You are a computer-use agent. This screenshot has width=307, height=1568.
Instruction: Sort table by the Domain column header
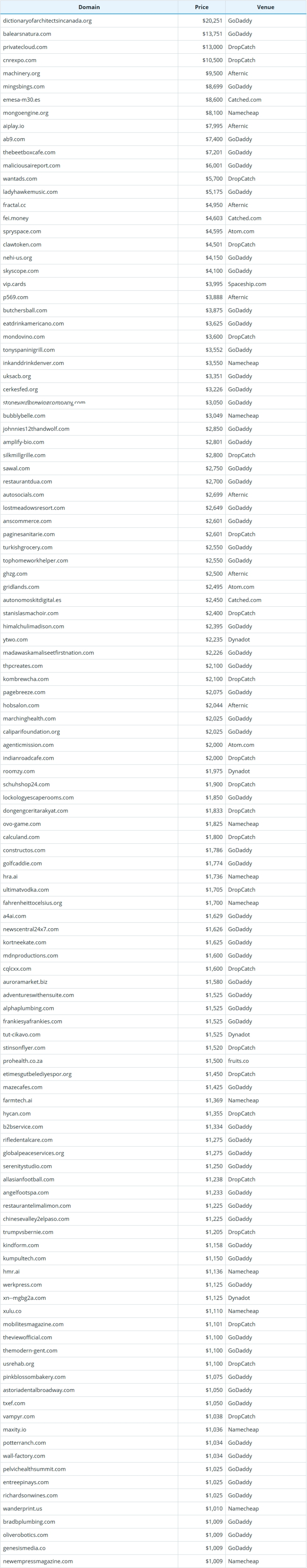pos(90,7)
